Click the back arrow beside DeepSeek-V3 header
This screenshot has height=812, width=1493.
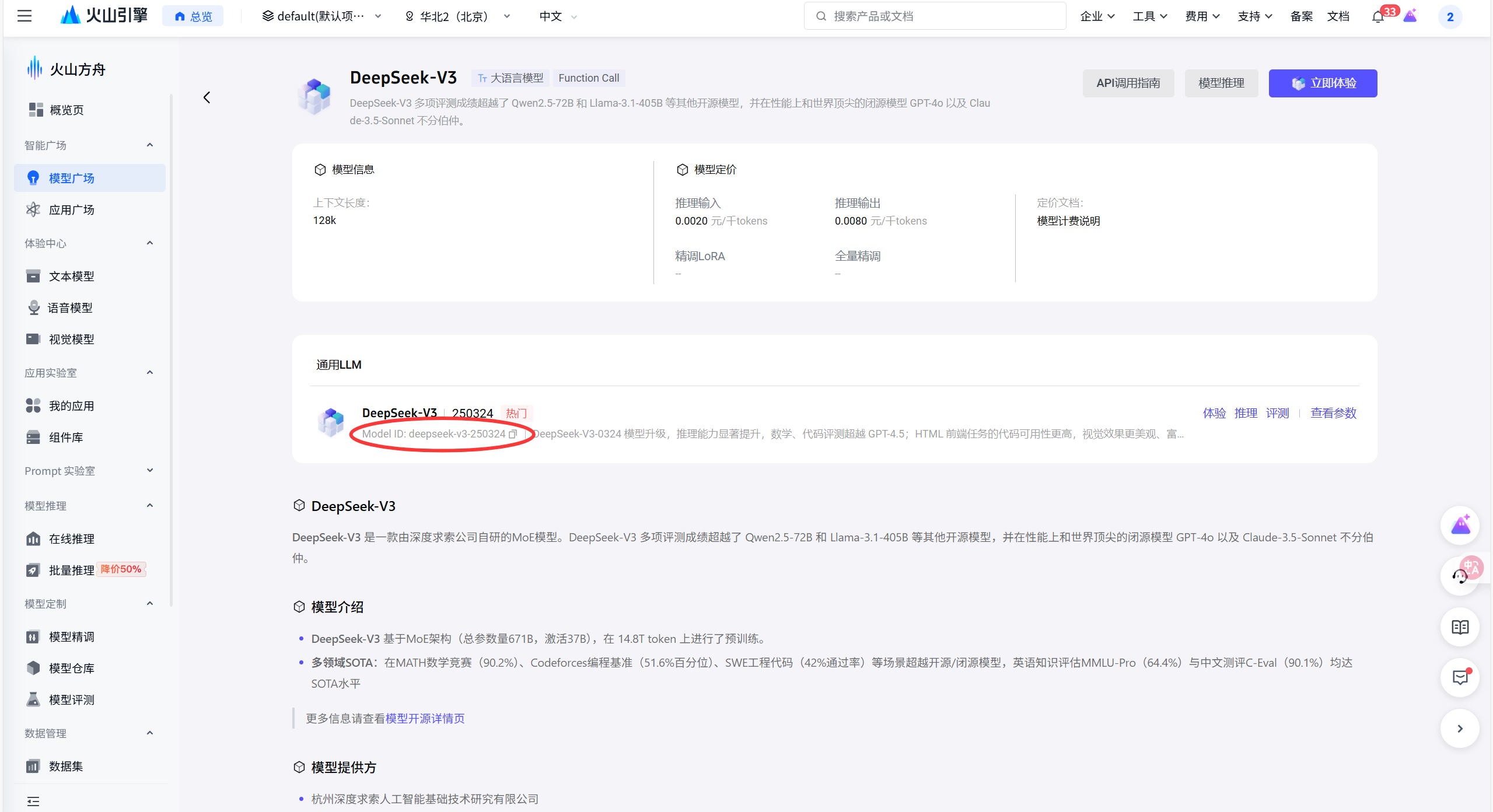[207, 97]
